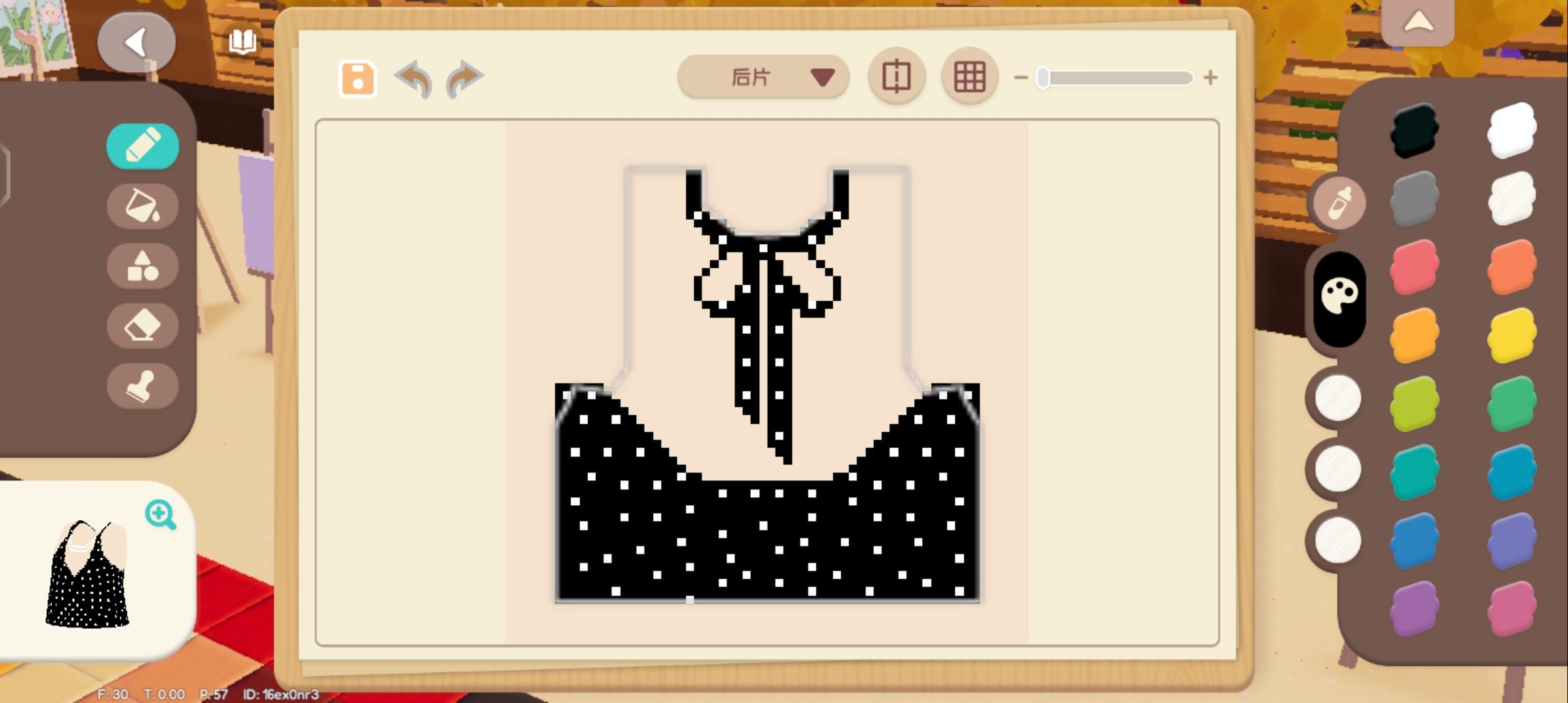The width and height of the screenshot is (1568, 703).
Task: Click the plus zoom-in button
Action: point(1210,78)
